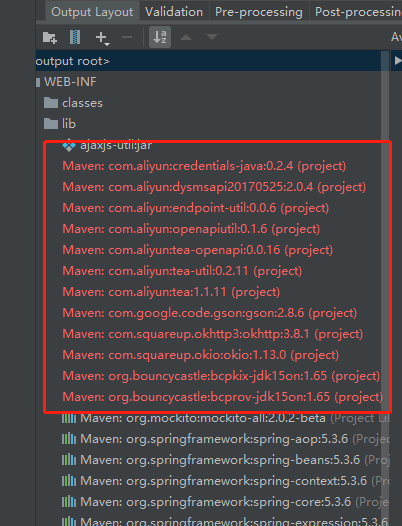Open the Pre-processing tab

click(x=259, y=12)
